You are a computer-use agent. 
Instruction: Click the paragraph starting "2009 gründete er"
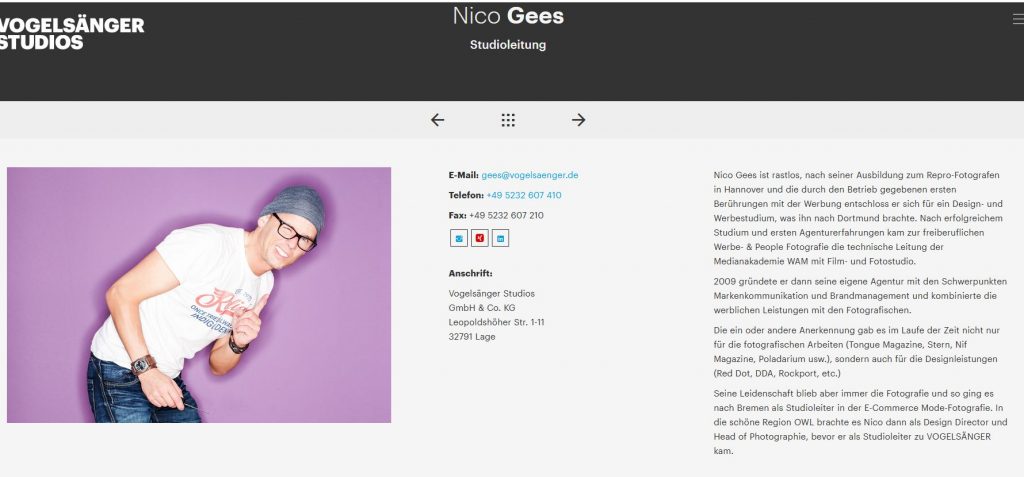click(859, 297)
